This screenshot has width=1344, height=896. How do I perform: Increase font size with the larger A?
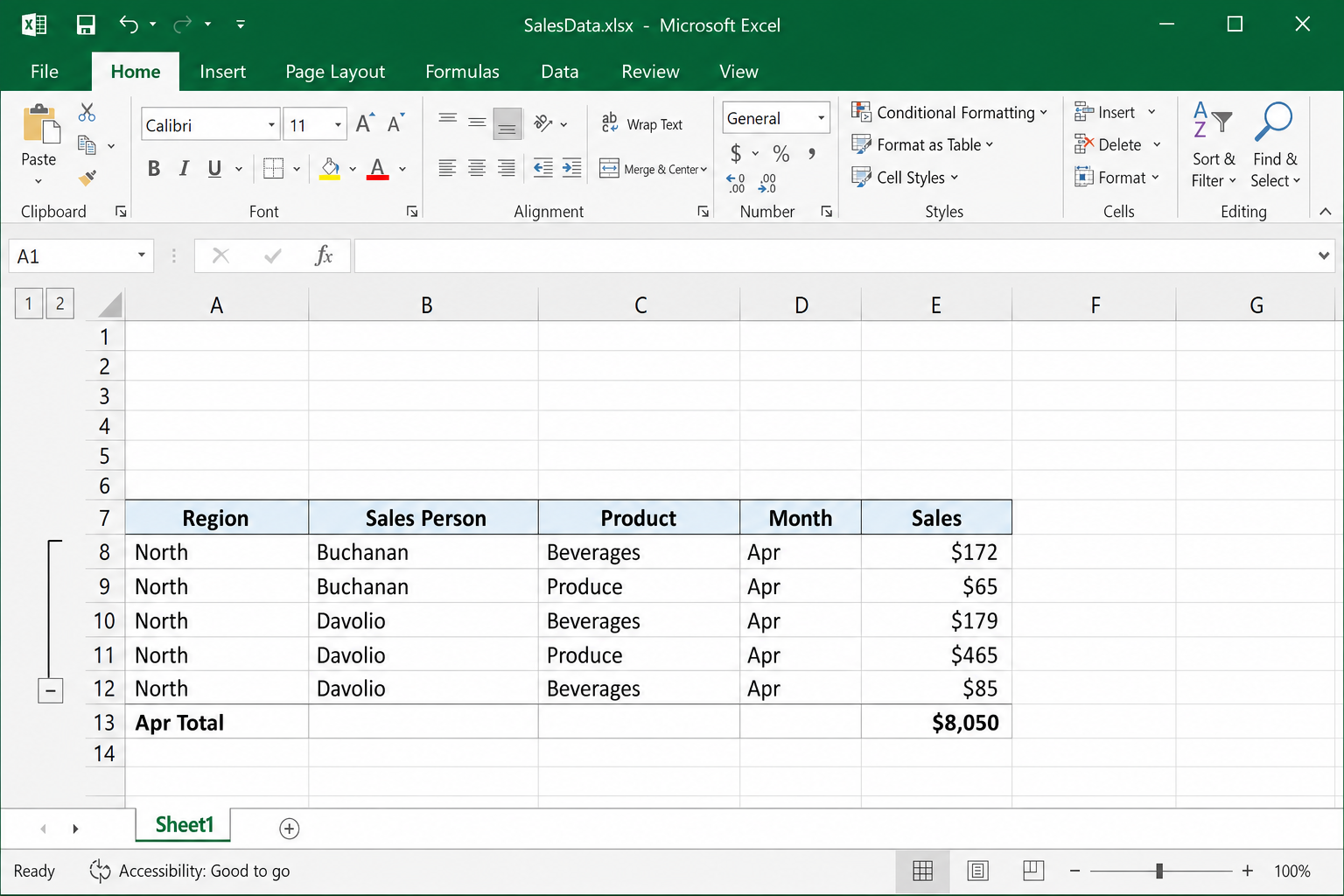click(x=365, y=123)
